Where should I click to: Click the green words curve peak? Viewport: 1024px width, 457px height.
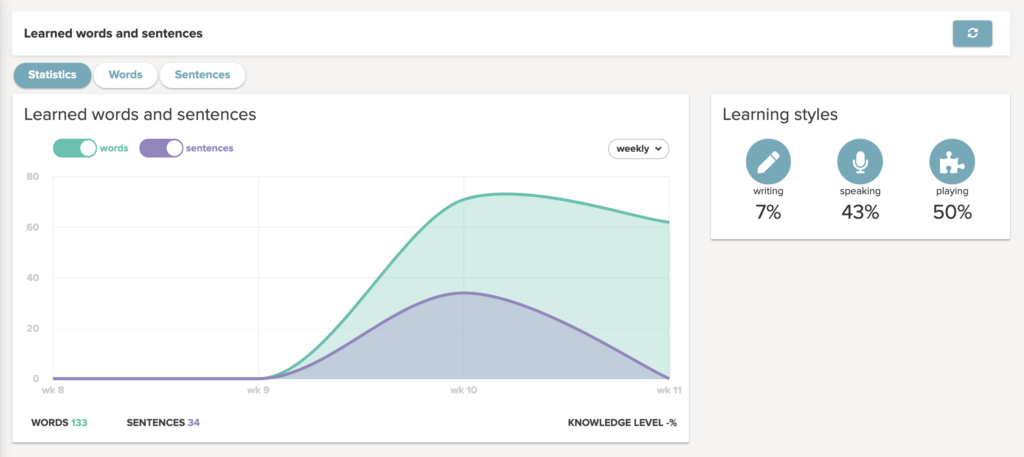506,193
